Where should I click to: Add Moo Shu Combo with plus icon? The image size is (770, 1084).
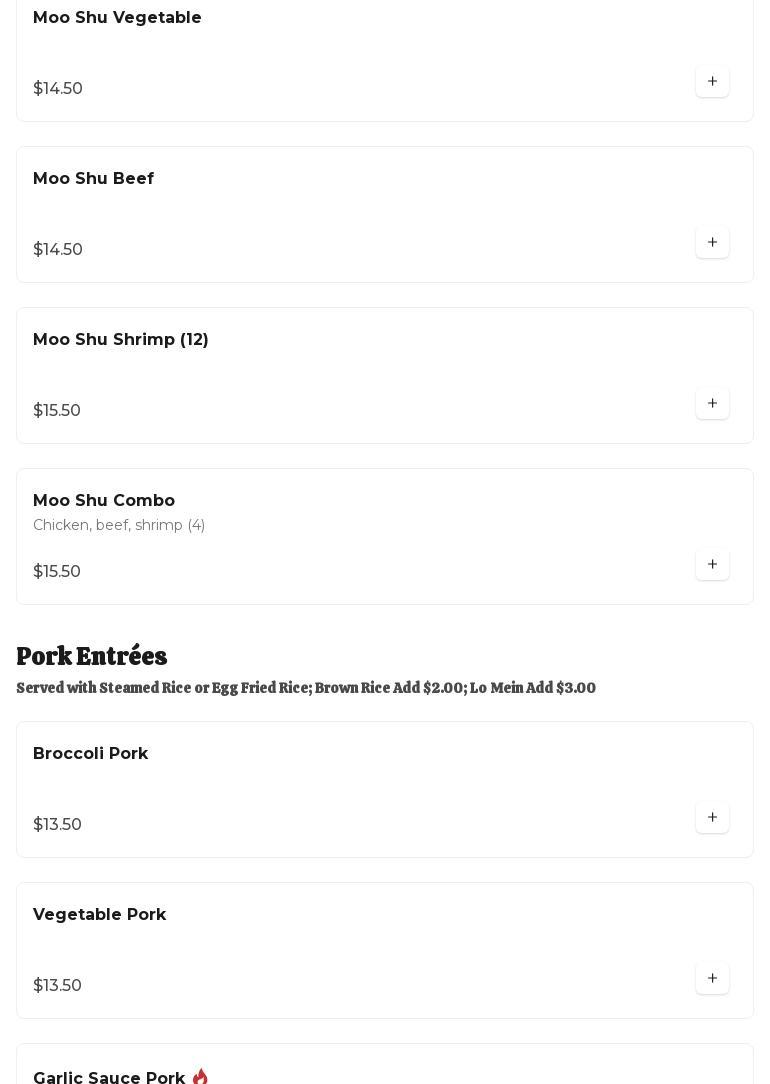(x=712, y=564)
